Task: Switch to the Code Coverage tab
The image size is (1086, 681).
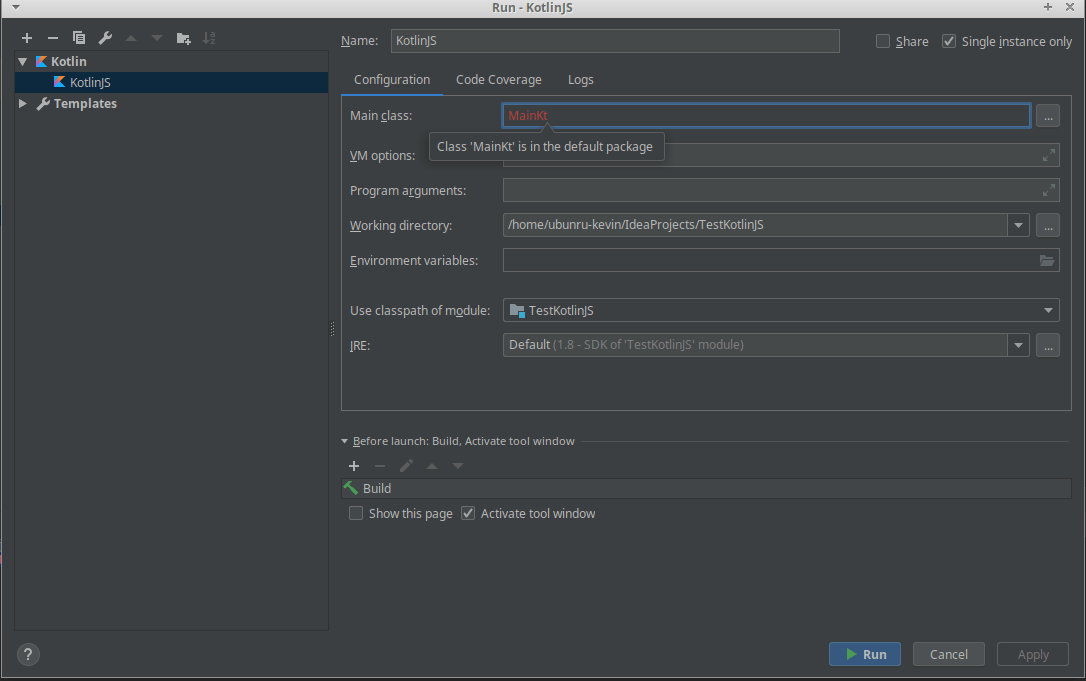Action: click(x=499, y=80)
